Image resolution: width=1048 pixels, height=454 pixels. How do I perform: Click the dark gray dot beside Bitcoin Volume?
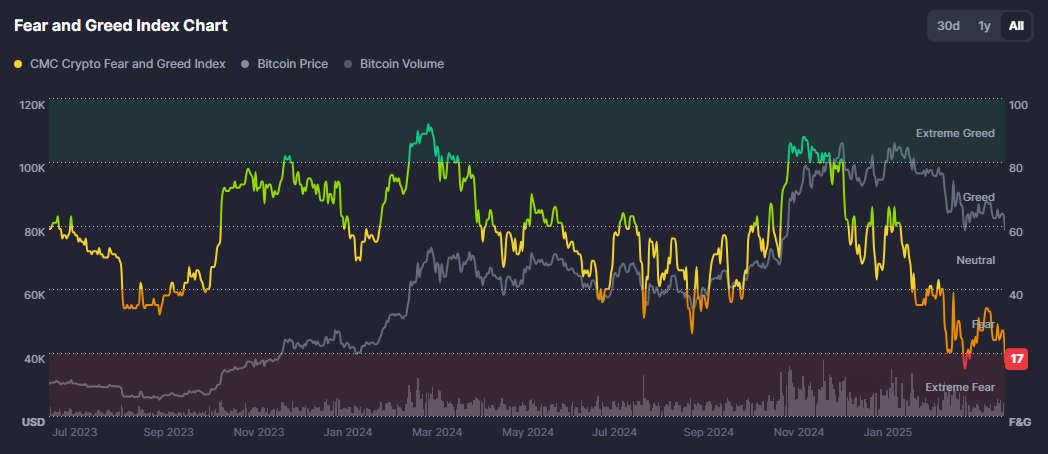click(348, 64)
